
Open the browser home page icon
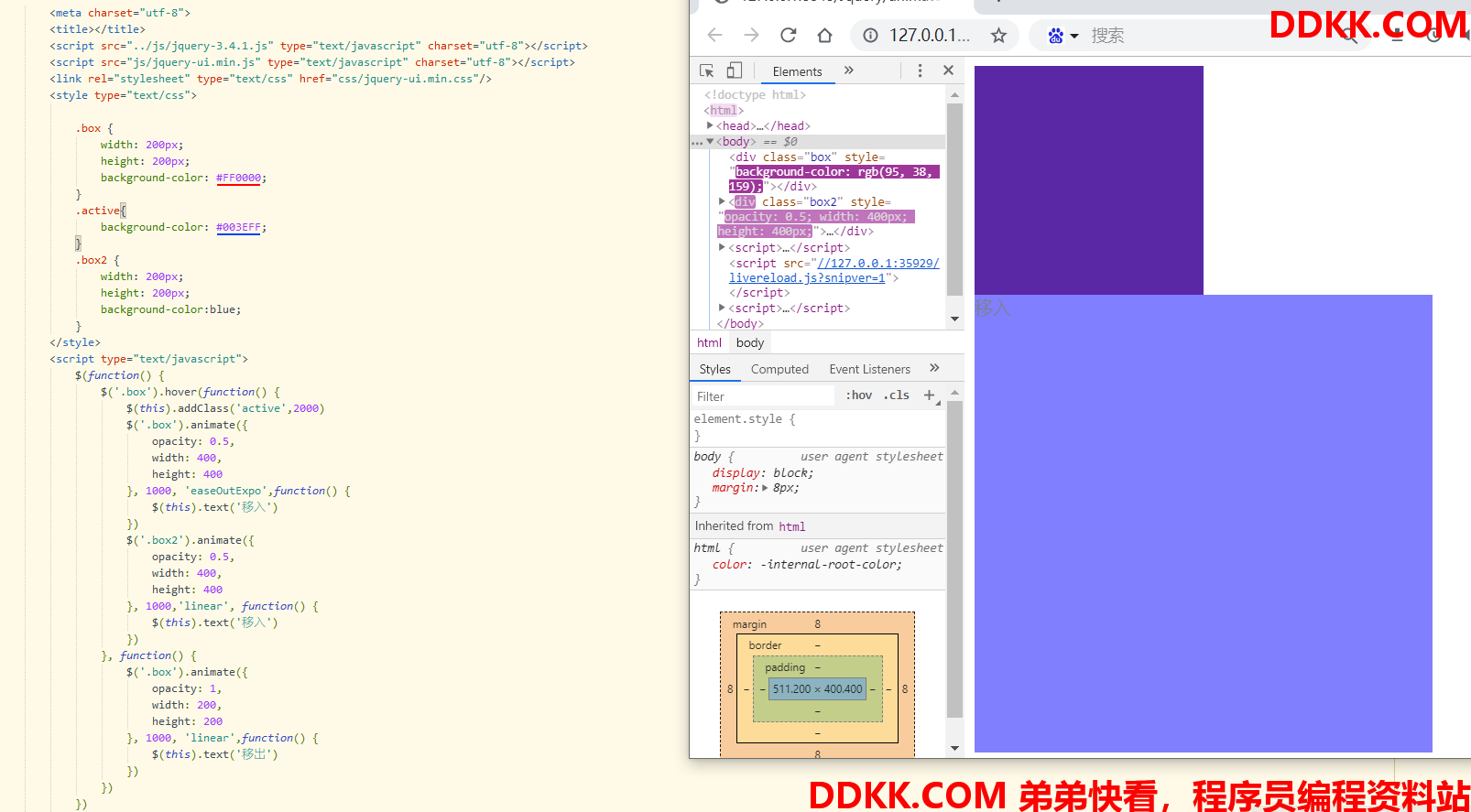coord(824,35)
